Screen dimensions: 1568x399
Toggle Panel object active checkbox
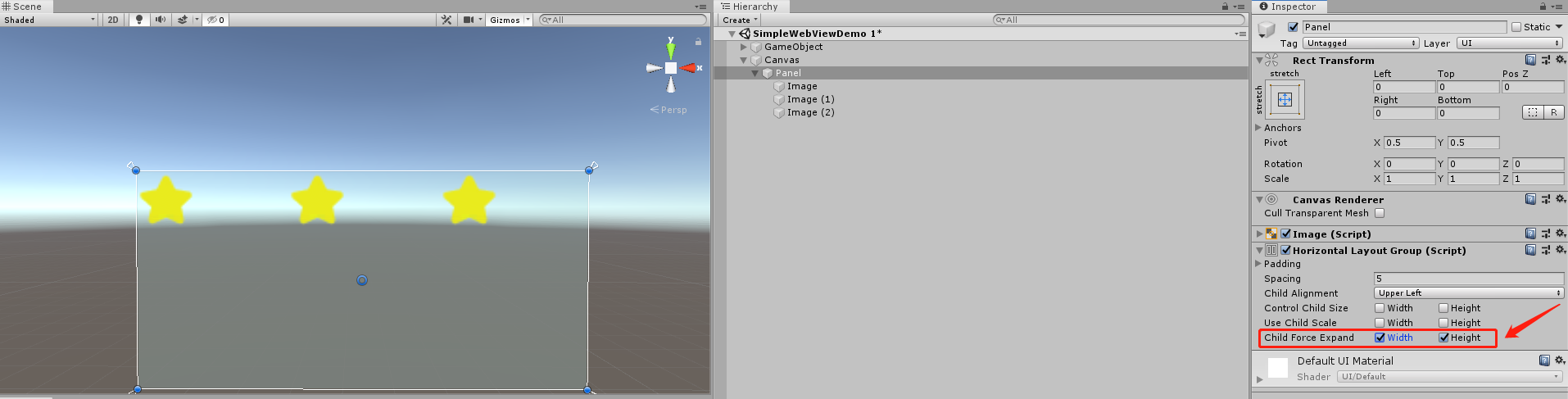[1293, 27]
